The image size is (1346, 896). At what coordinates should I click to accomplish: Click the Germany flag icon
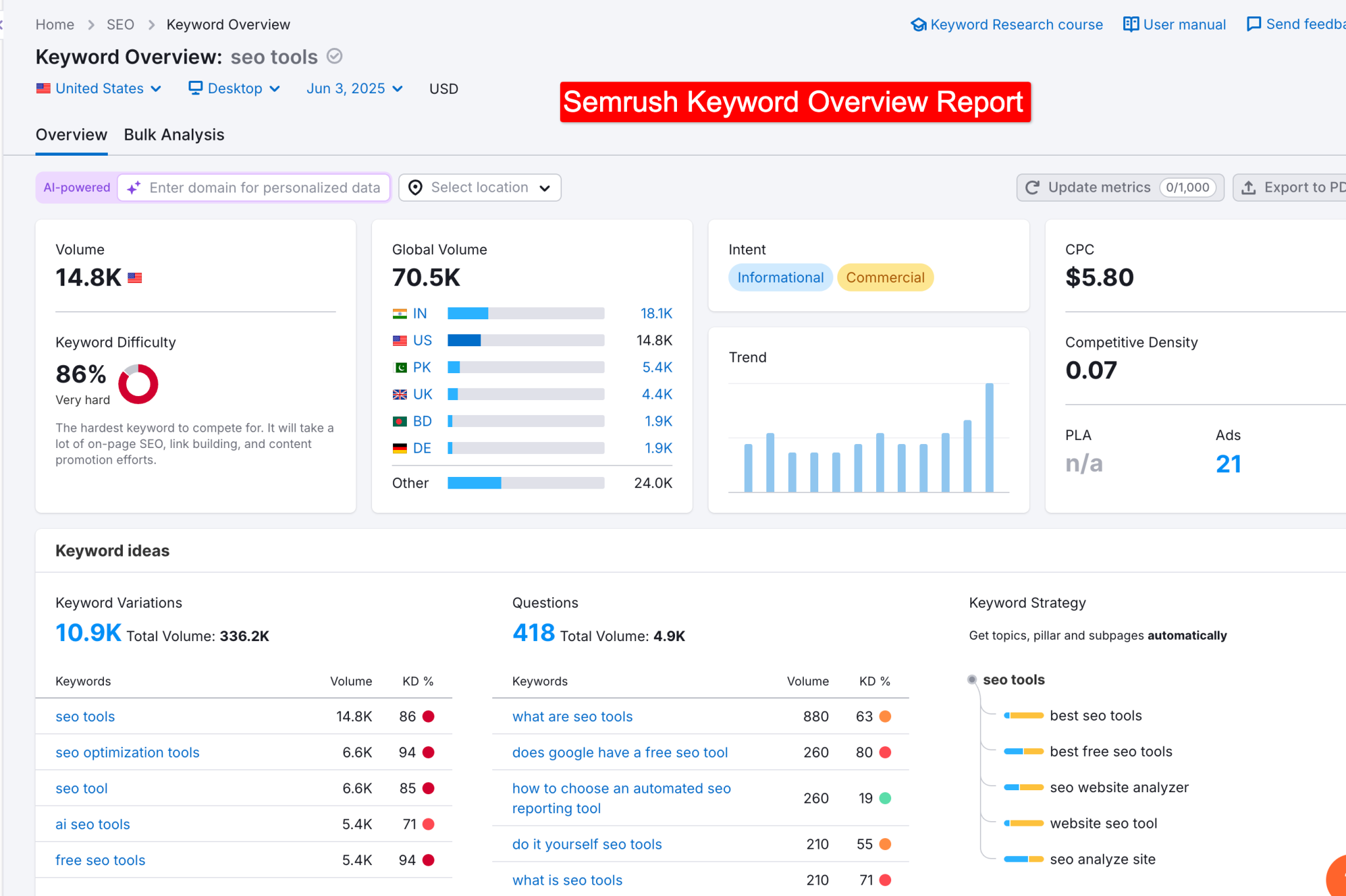click(x=400, y=448)
